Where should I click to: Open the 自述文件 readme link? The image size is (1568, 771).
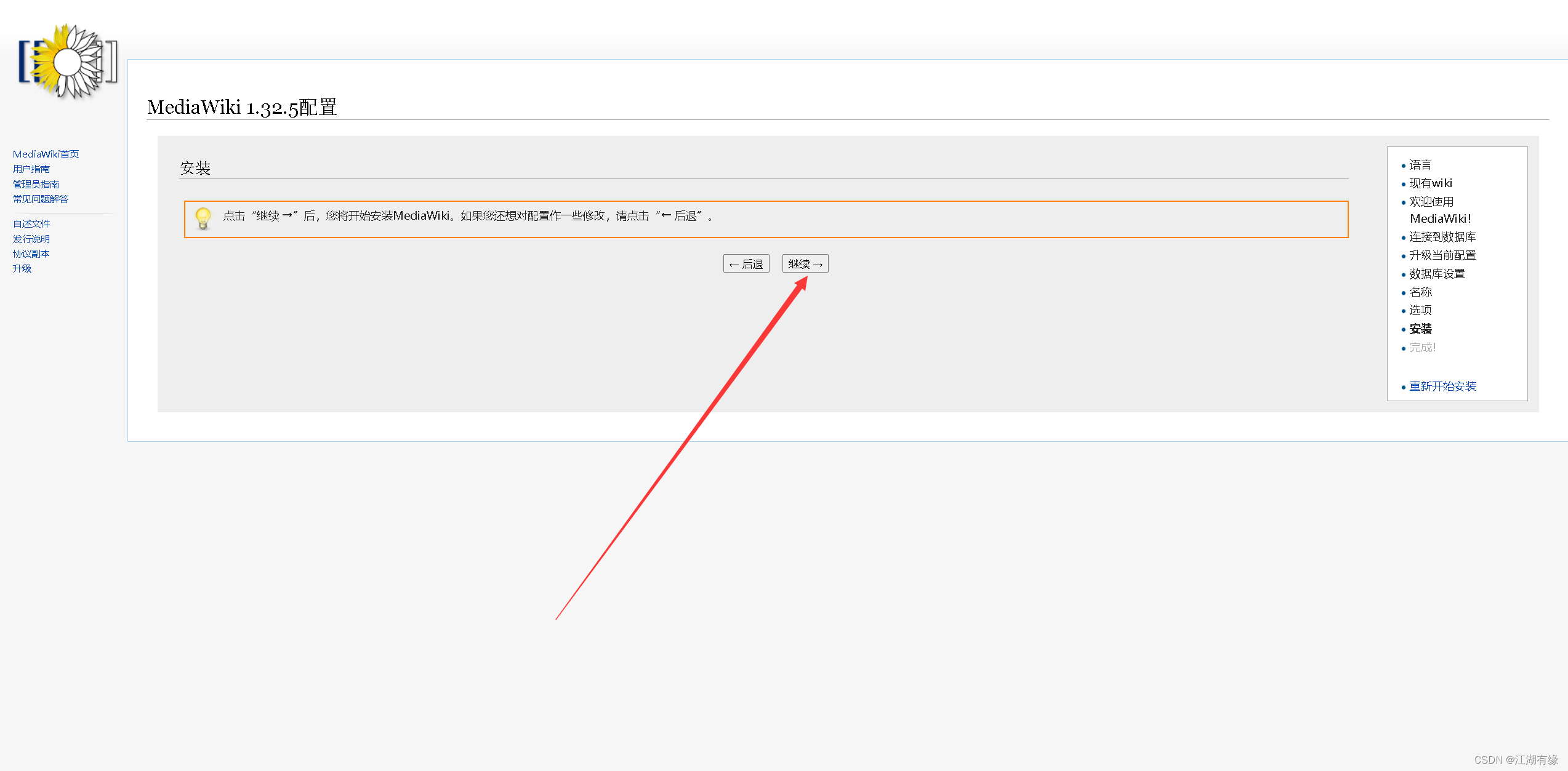(x=31, y=223)
